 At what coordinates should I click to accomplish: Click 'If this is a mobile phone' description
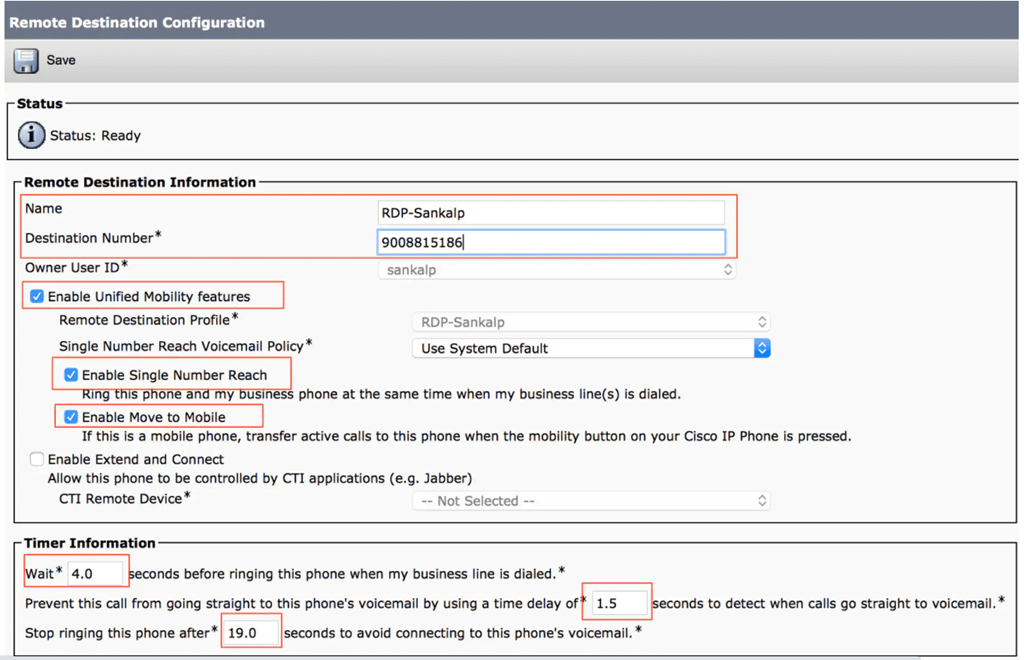(466, 436)
